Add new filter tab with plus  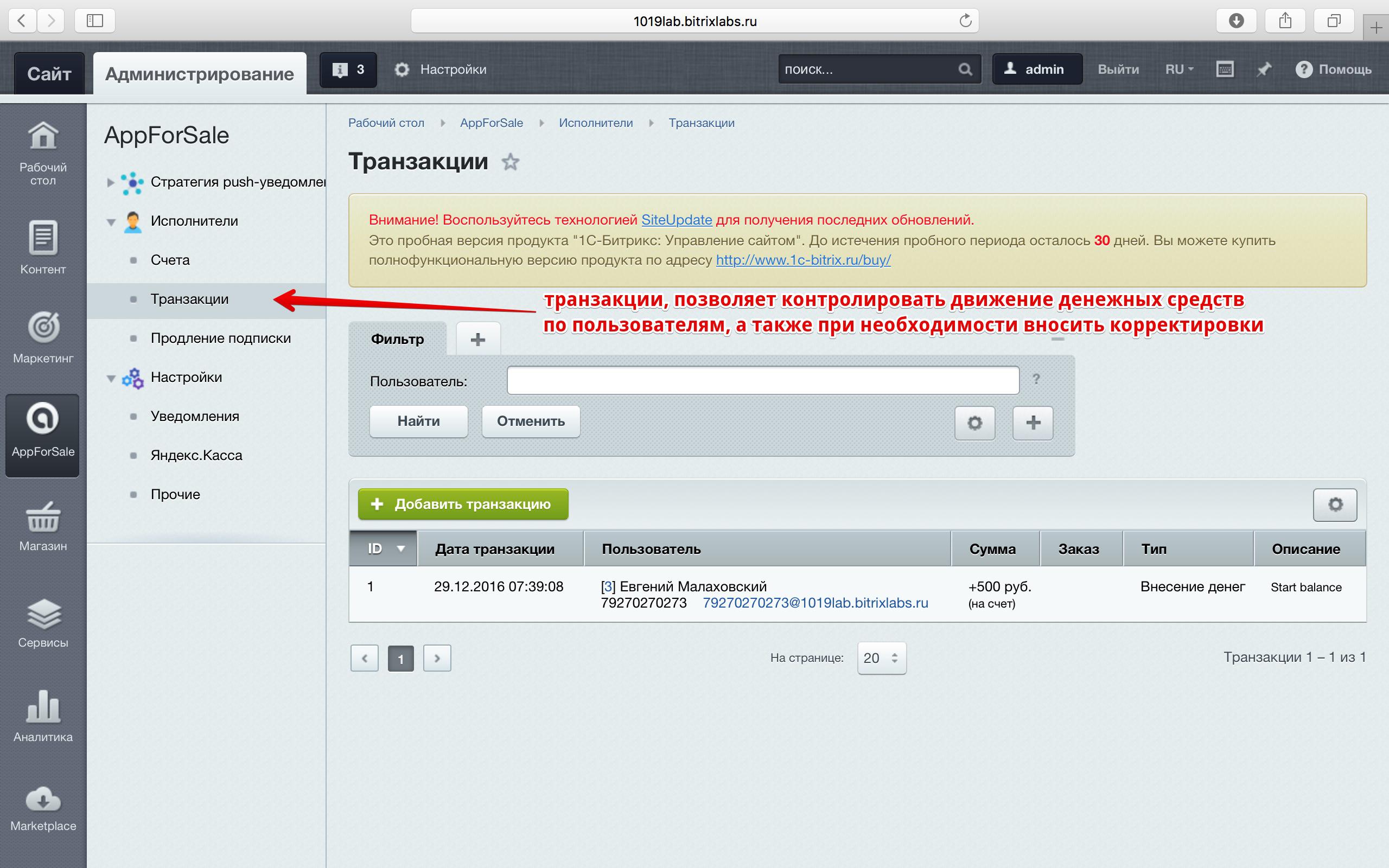tap(478, 339)
